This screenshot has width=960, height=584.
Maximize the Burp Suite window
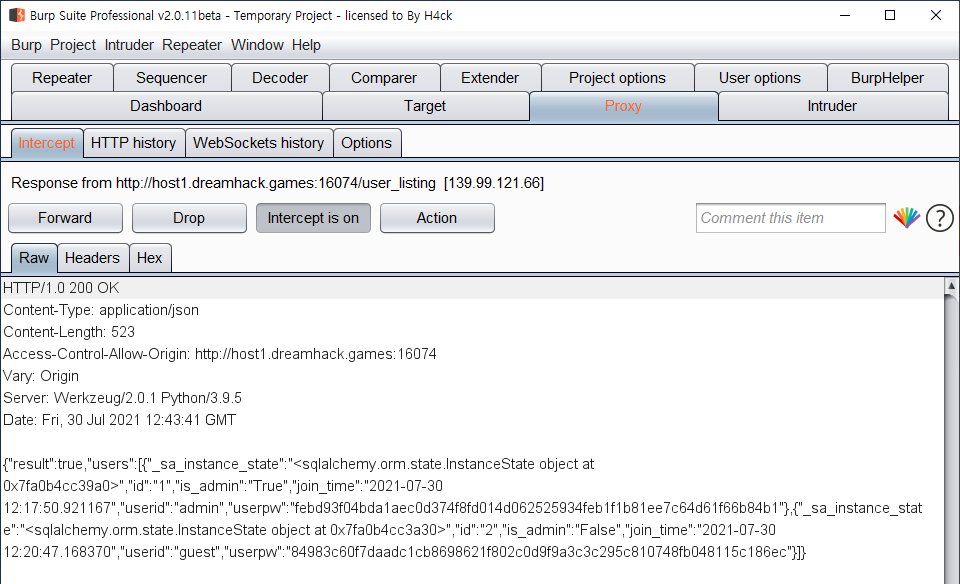coord(890,15)
